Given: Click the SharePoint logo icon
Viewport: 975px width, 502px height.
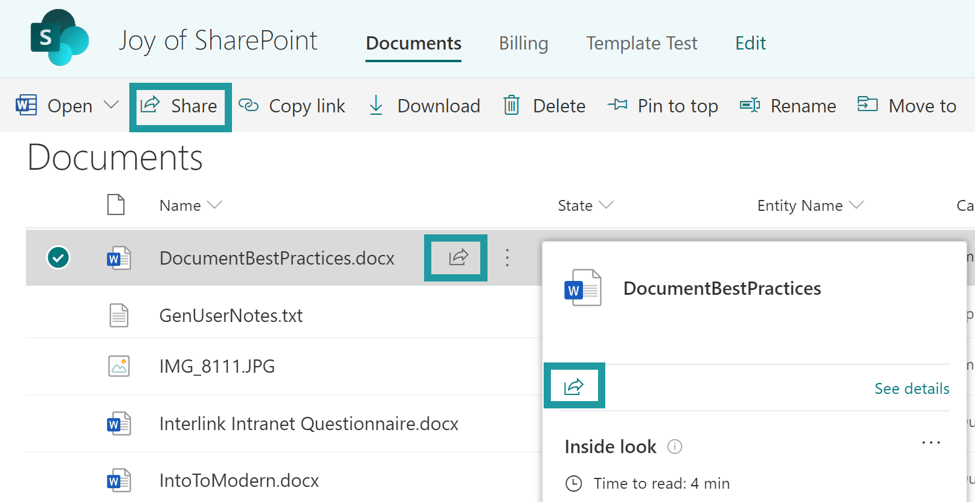Looking at the screenshot, I should (x=59, y=38).
